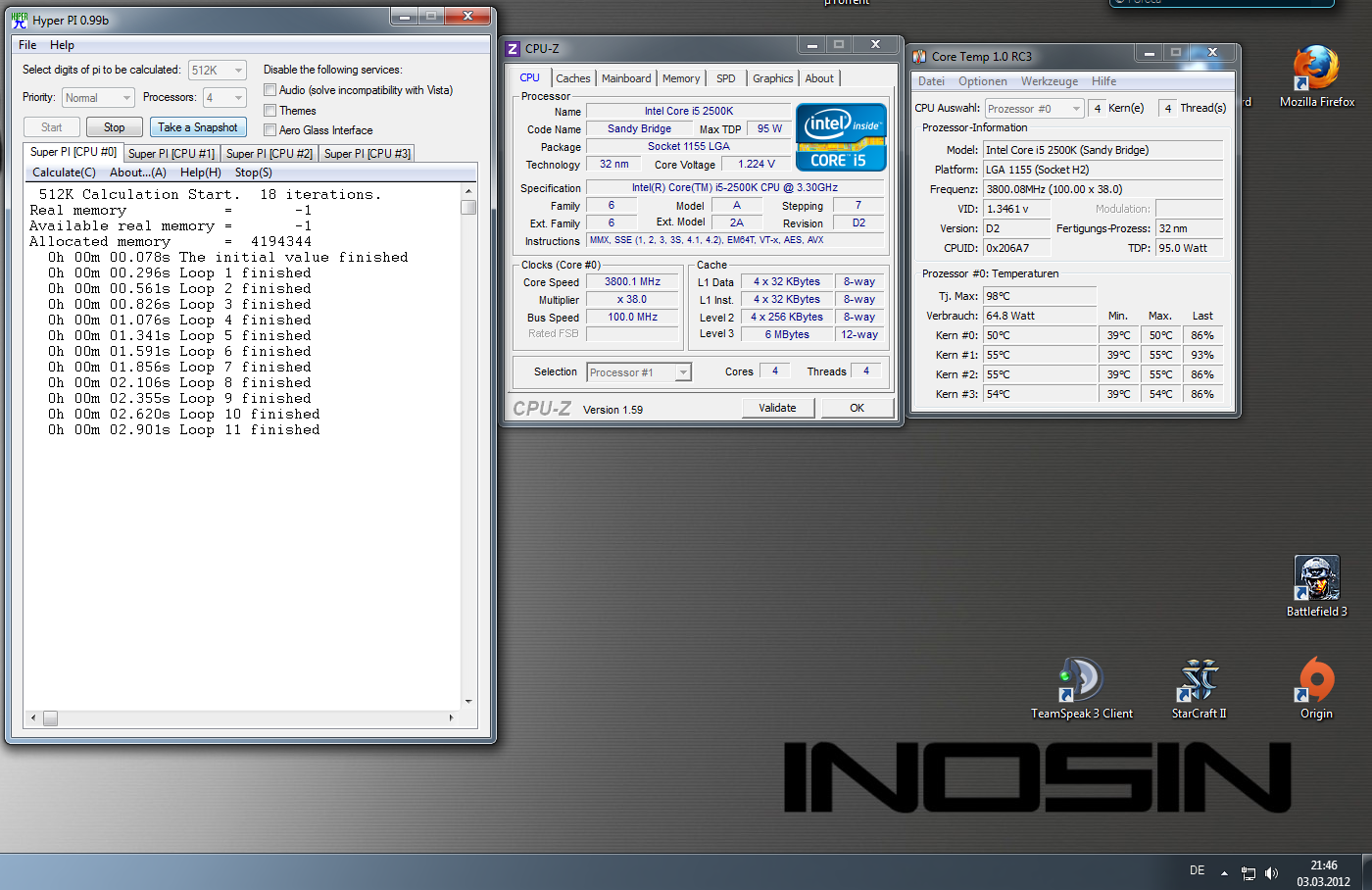
Task: Launch StarCraft II from desktop
Action: (1199, 680)
